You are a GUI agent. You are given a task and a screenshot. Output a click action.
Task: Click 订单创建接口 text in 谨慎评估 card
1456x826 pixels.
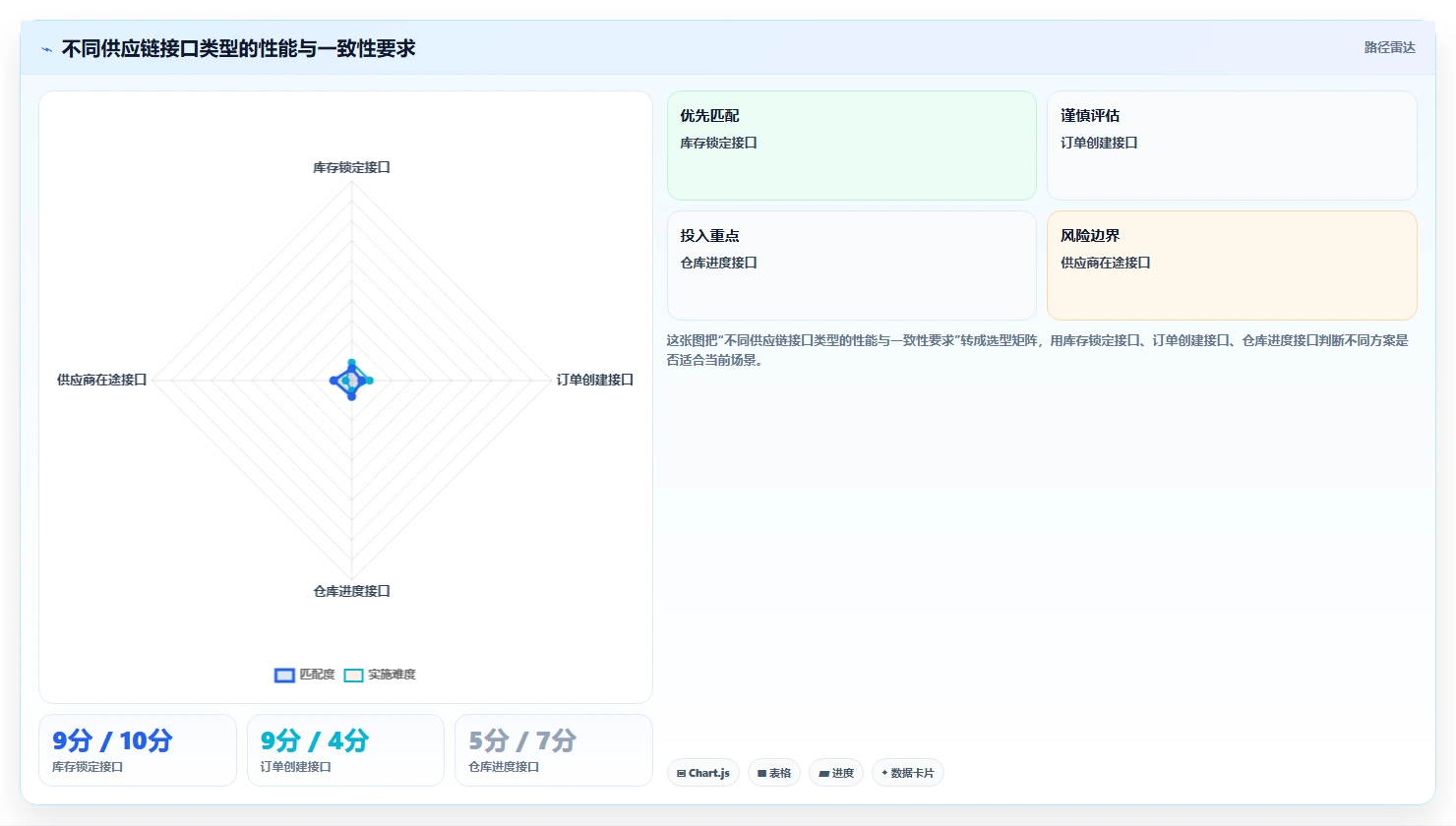pos(1099,143)
